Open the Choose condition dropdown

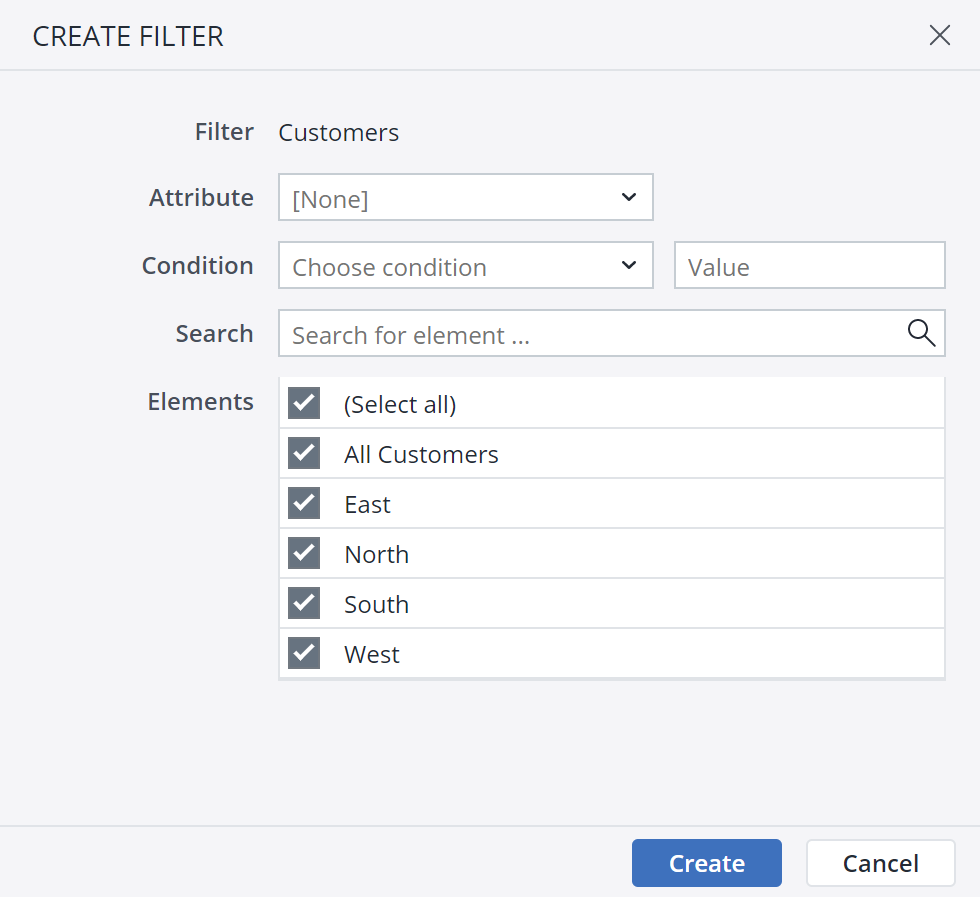(465, 265)
